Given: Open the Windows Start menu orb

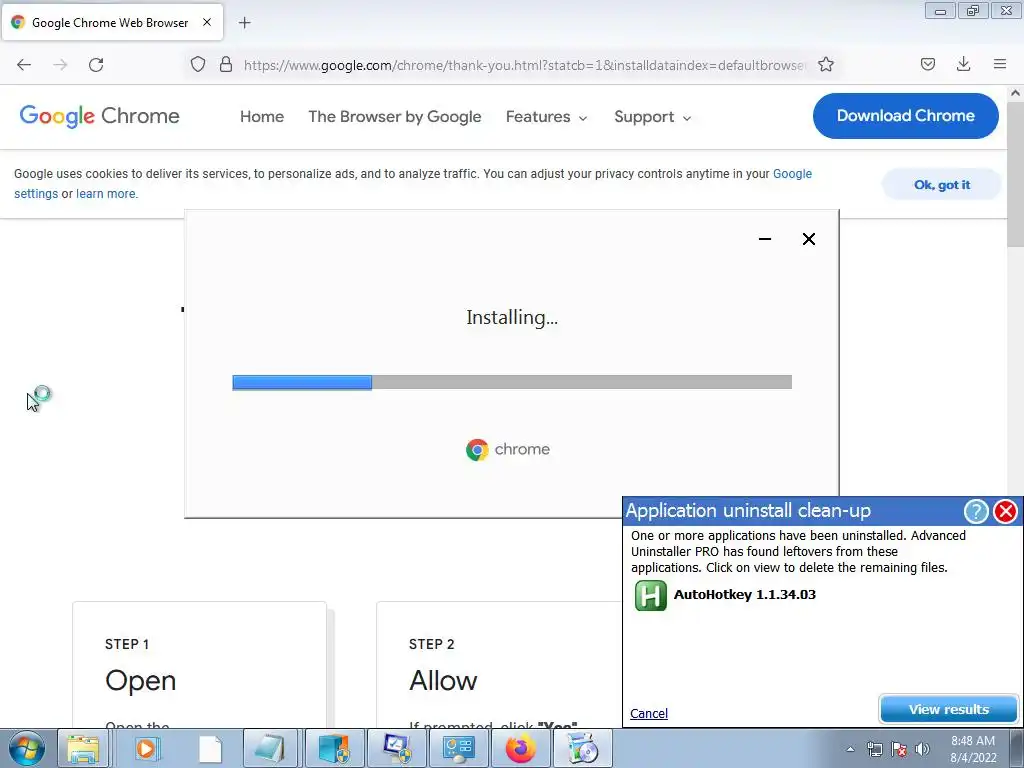Looking at the screenshot, I should [x=27, y=748].
